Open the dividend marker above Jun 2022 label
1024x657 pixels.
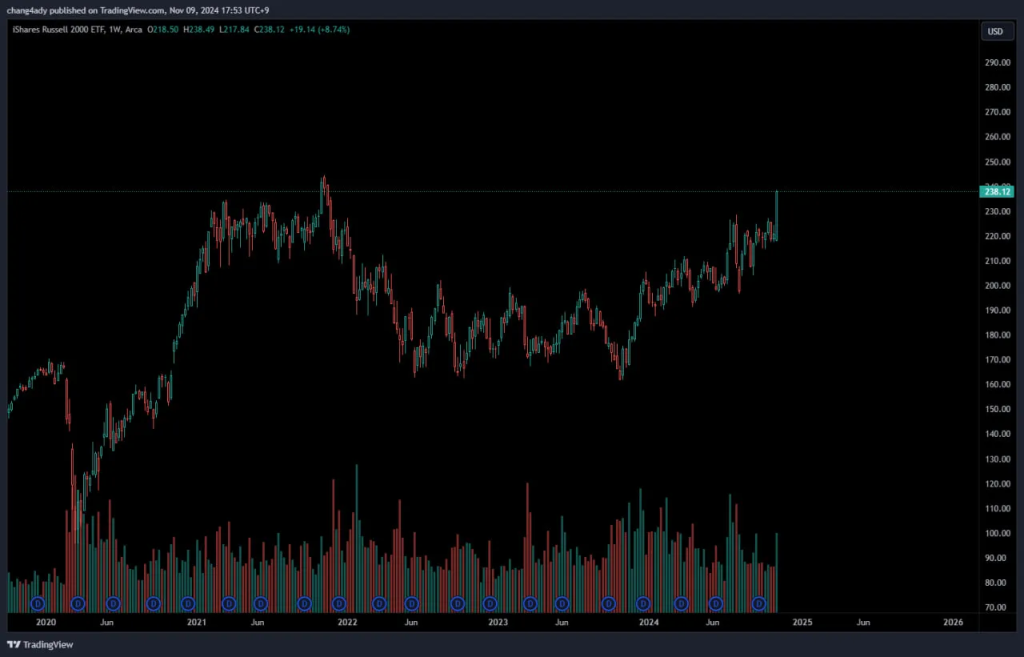point(411,604)
